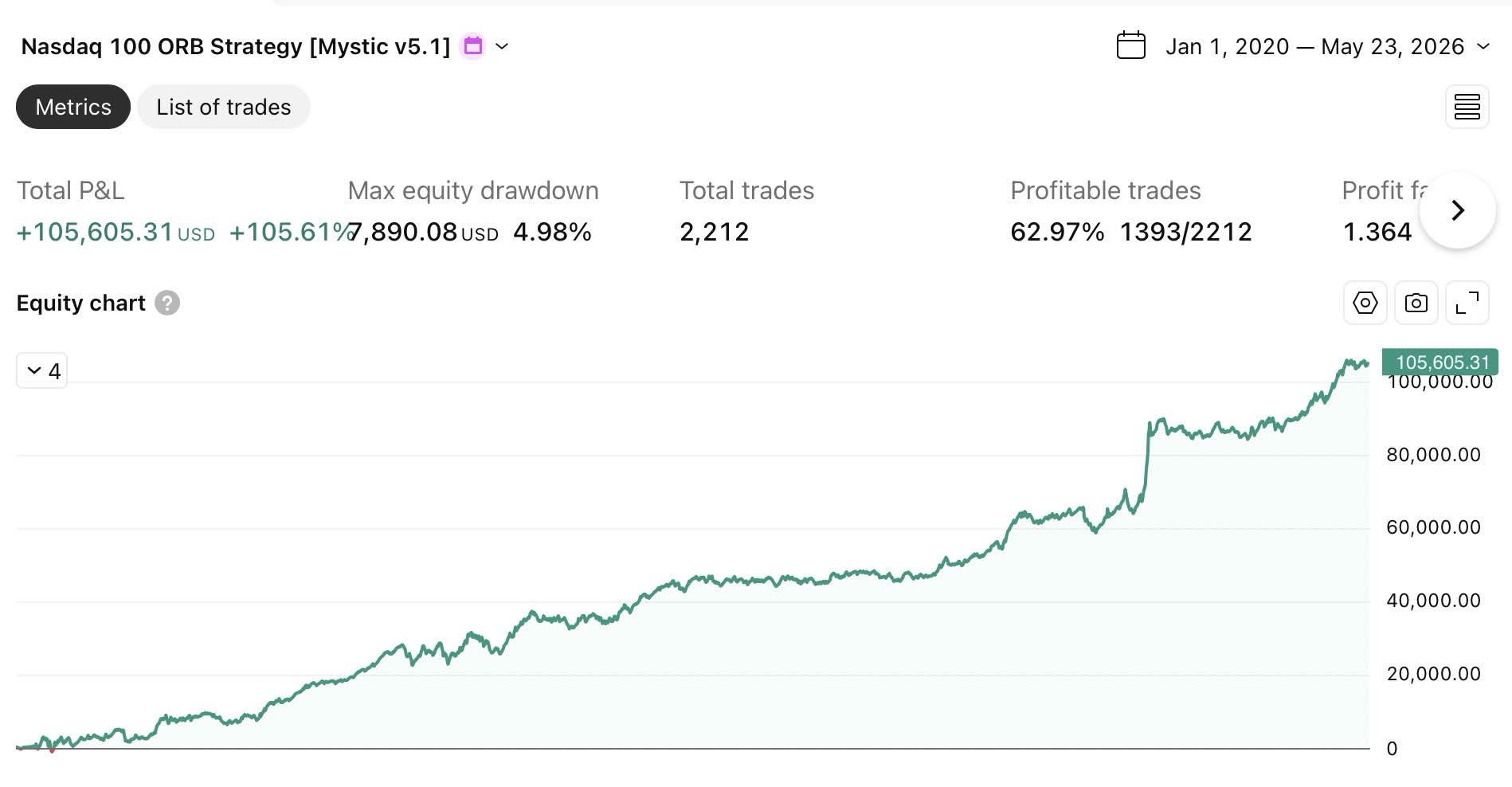1512x787 pixels.
Task: Click the Equity chart heading
Action: 81,303
